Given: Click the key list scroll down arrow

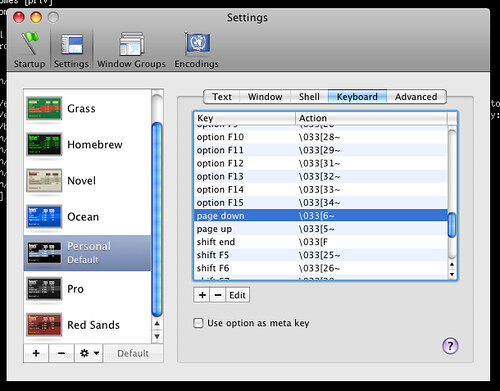Looking at the screenshot, I should pos(452,275).
